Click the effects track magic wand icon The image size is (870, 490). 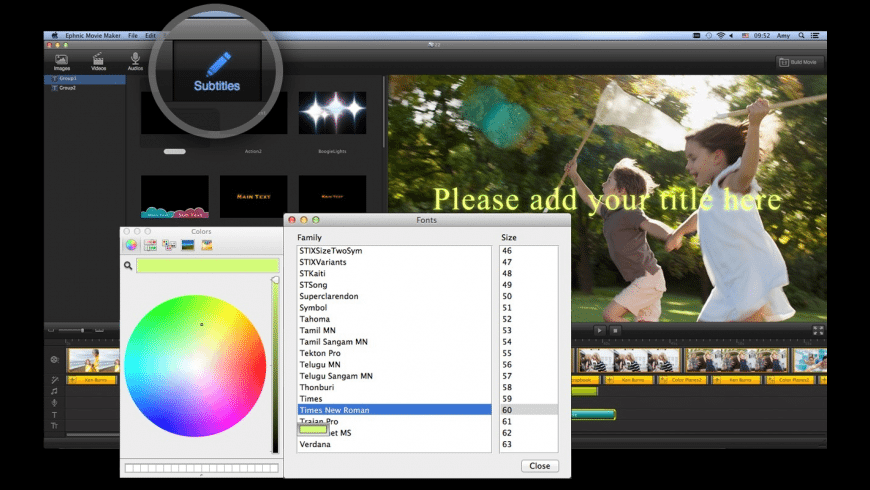click(54, 380)
